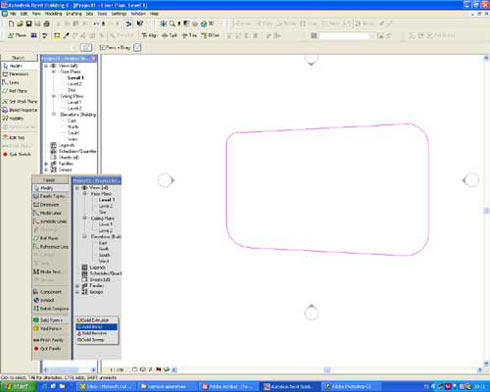Open the Modelling menu

53,14
